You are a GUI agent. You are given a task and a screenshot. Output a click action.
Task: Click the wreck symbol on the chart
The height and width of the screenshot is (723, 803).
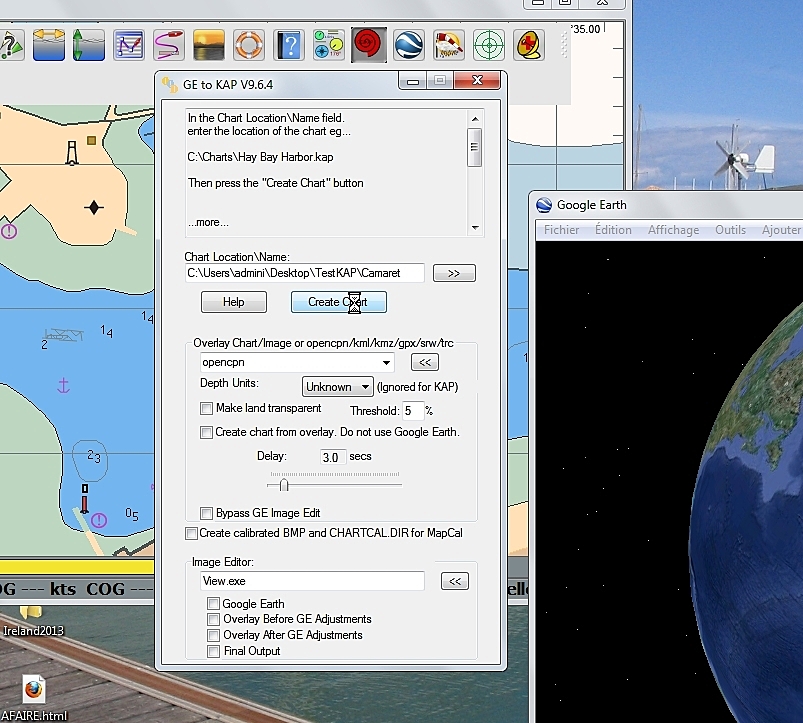(x=63, y=335)
